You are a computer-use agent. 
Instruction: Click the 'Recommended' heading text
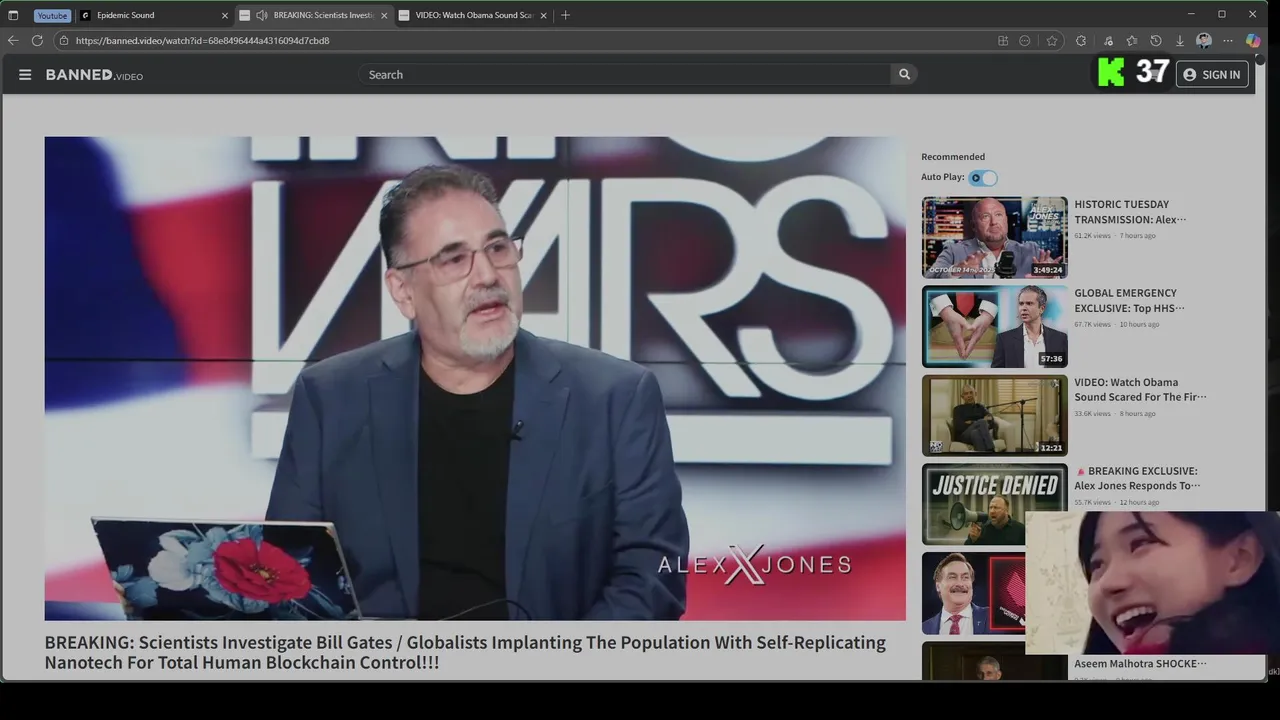pos(953,157)
